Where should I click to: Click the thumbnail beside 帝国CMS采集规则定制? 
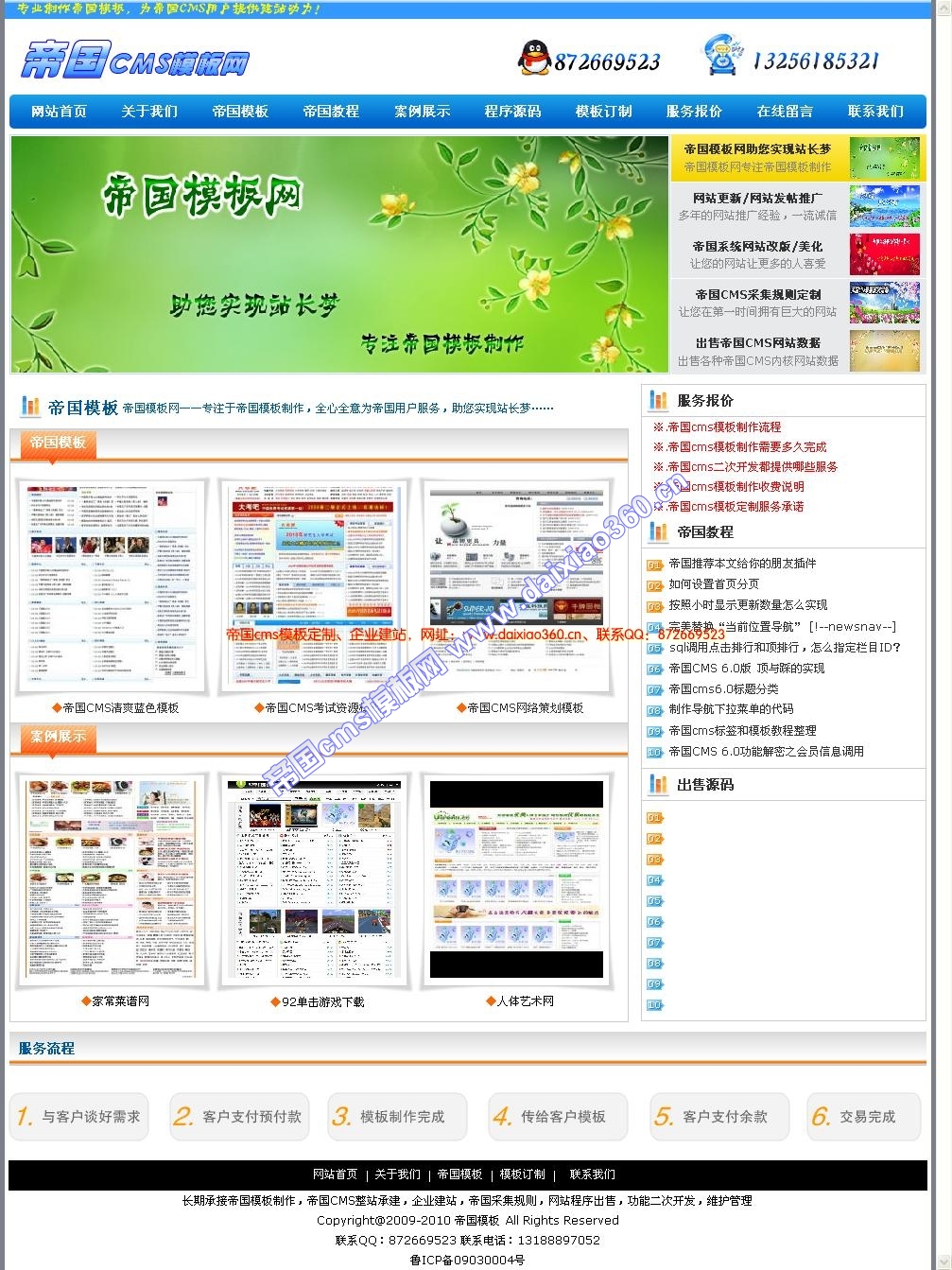[x=884, y=303]
